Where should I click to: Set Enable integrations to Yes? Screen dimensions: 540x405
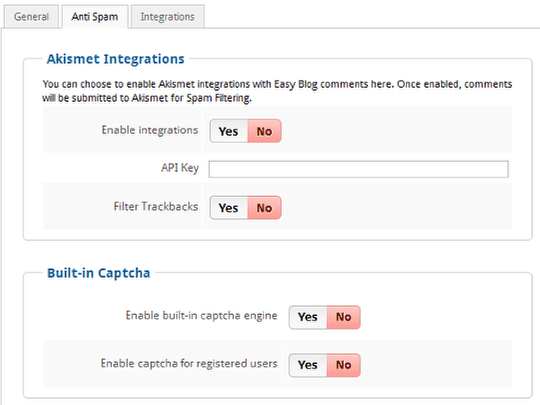click(229, 131)
